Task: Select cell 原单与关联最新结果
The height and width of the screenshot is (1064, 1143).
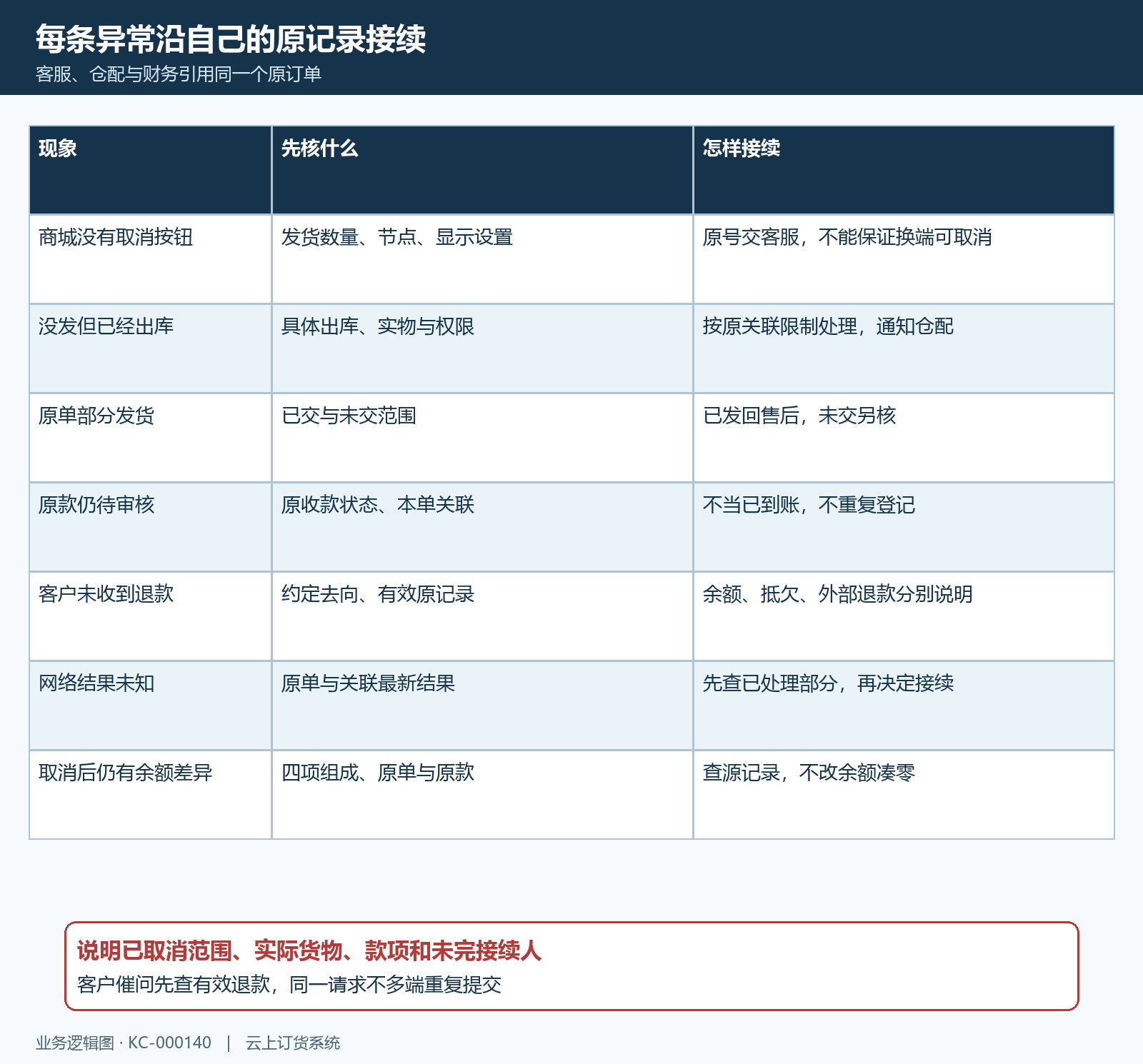Action: [482, 706]
